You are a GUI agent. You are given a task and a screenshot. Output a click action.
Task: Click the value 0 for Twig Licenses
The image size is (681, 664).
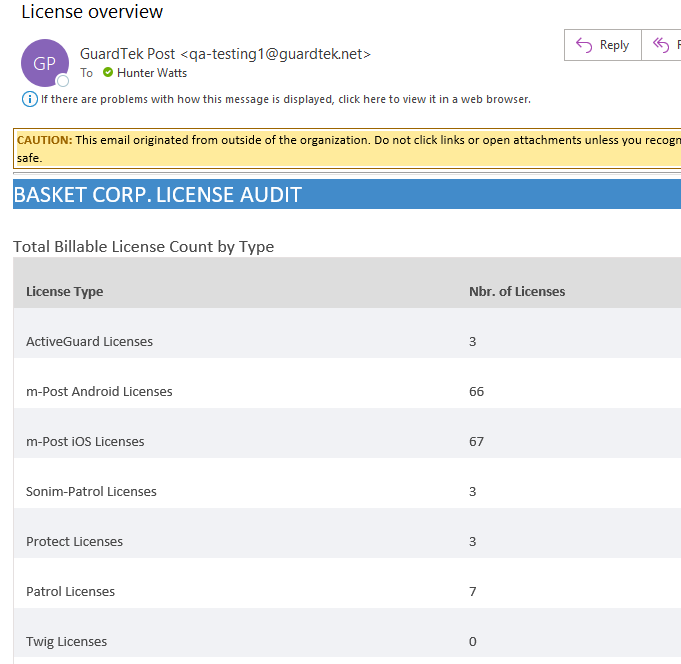[473, 641]
